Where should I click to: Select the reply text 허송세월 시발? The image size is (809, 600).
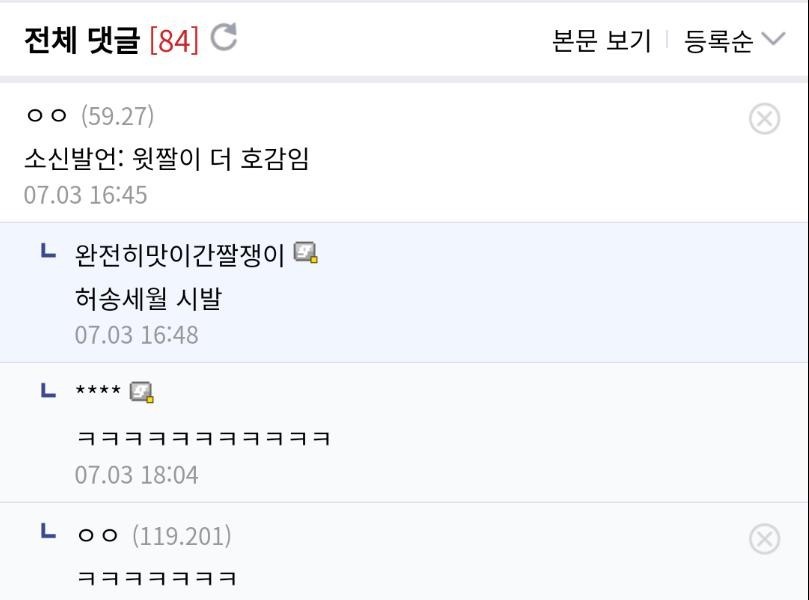pyautogui.click(x=147, y=298)
